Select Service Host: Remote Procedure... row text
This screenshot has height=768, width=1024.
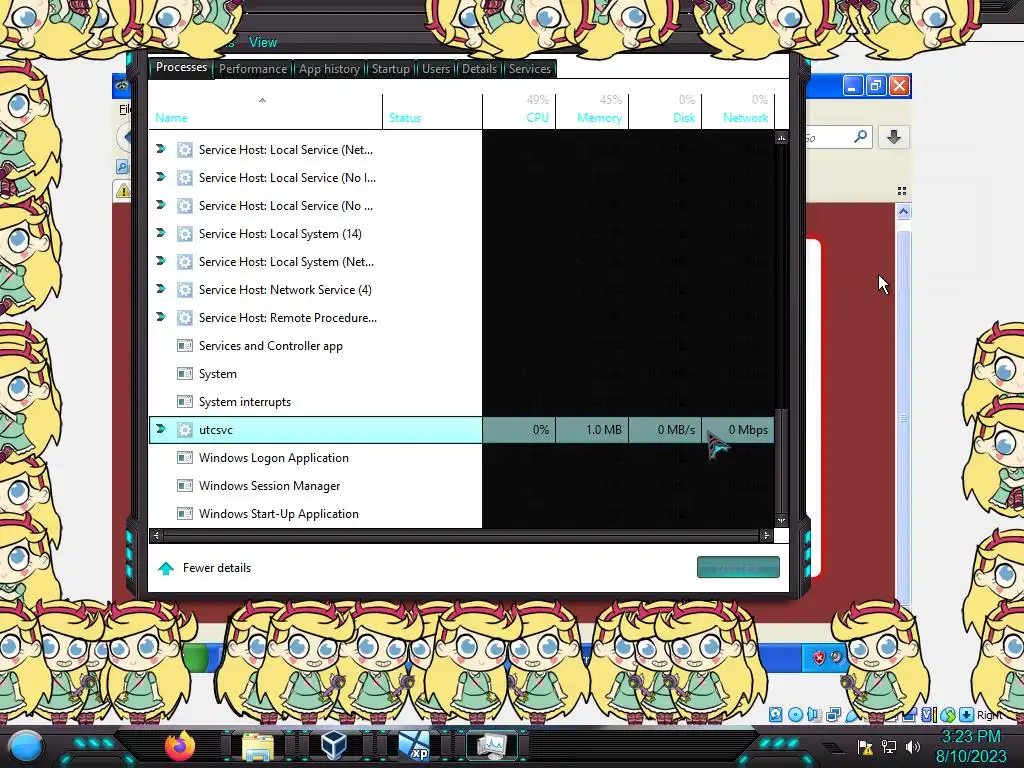[x=288, y=317]
